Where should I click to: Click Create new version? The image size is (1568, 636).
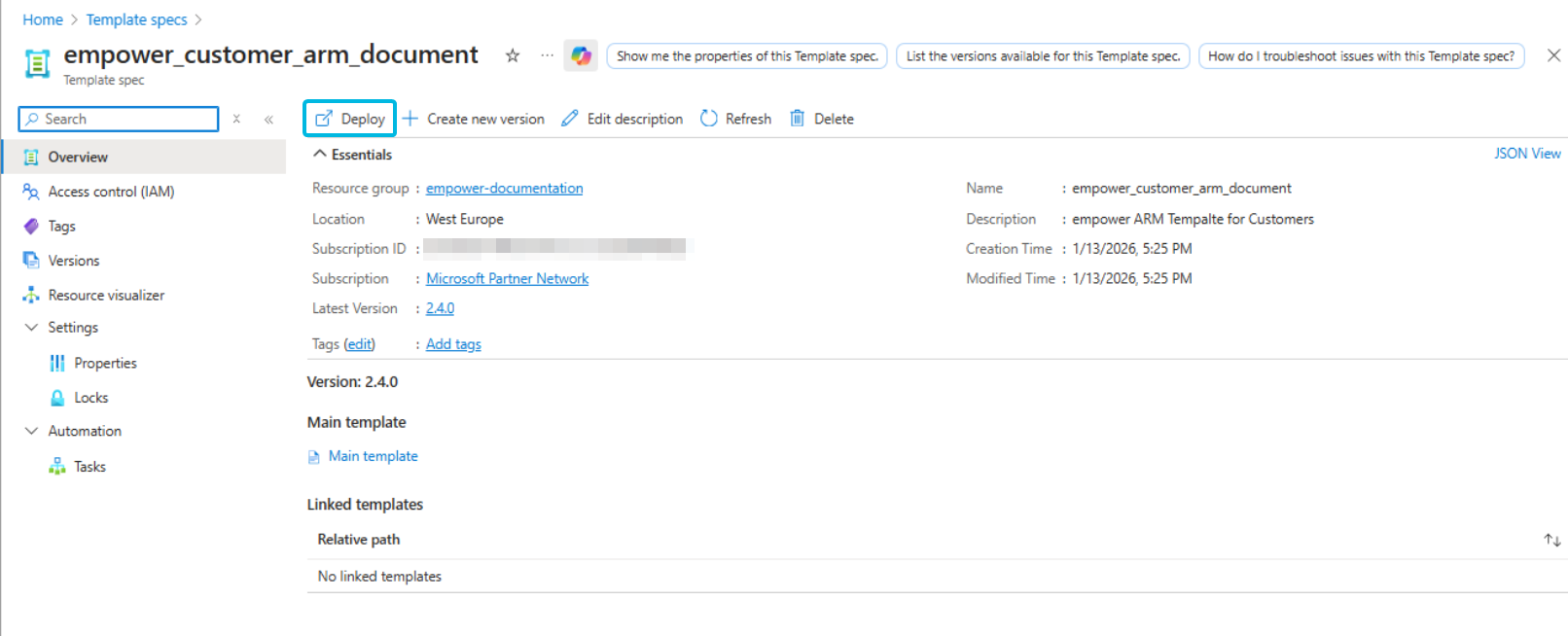click(x=474, y=119)
